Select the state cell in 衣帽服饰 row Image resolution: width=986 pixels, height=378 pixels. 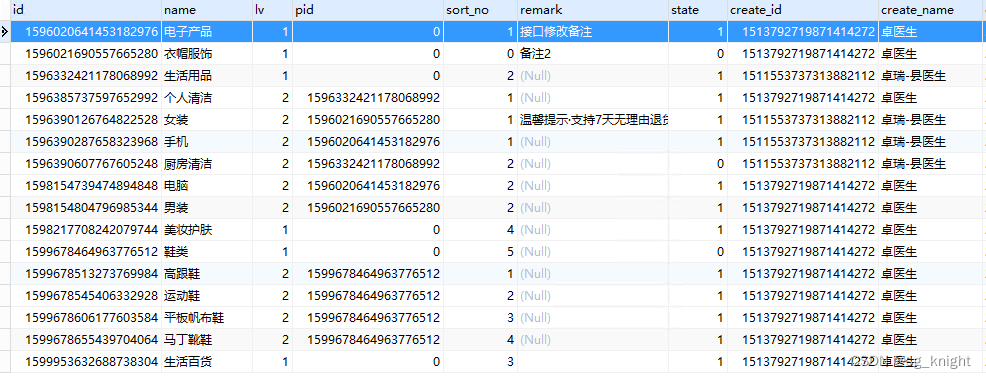pyautogui.click(x=698, y=53)
